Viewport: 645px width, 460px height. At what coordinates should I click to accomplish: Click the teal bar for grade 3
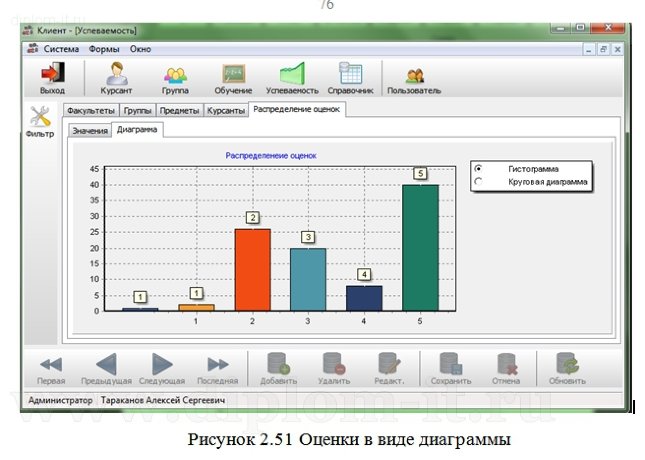coord(308,279)
